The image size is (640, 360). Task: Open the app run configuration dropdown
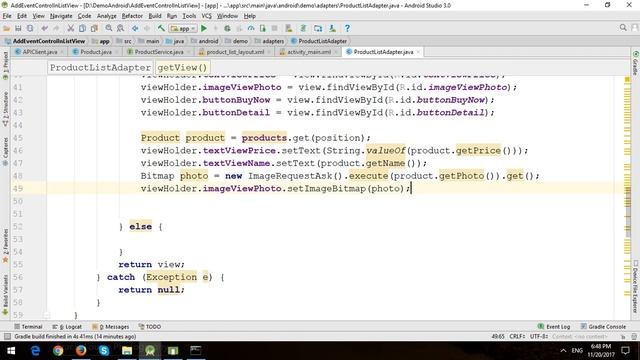(183, 29)
